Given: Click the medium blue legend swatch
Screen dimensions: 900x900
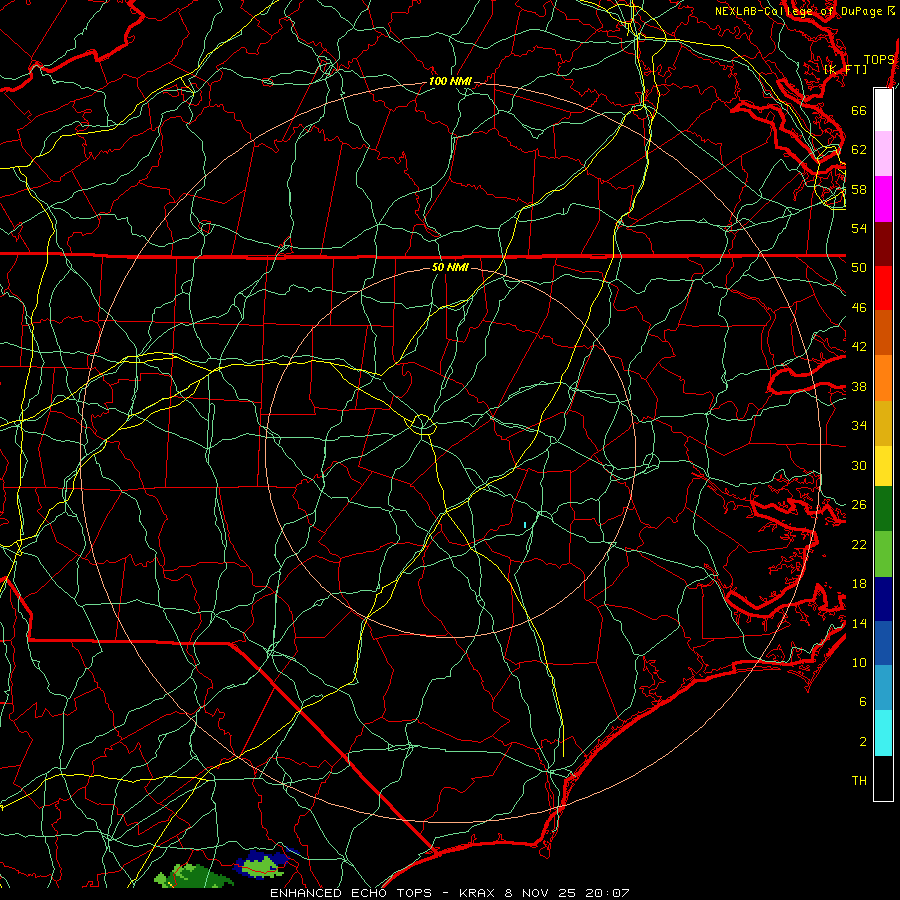Looking at the screenshot, I should pos(883,643).
